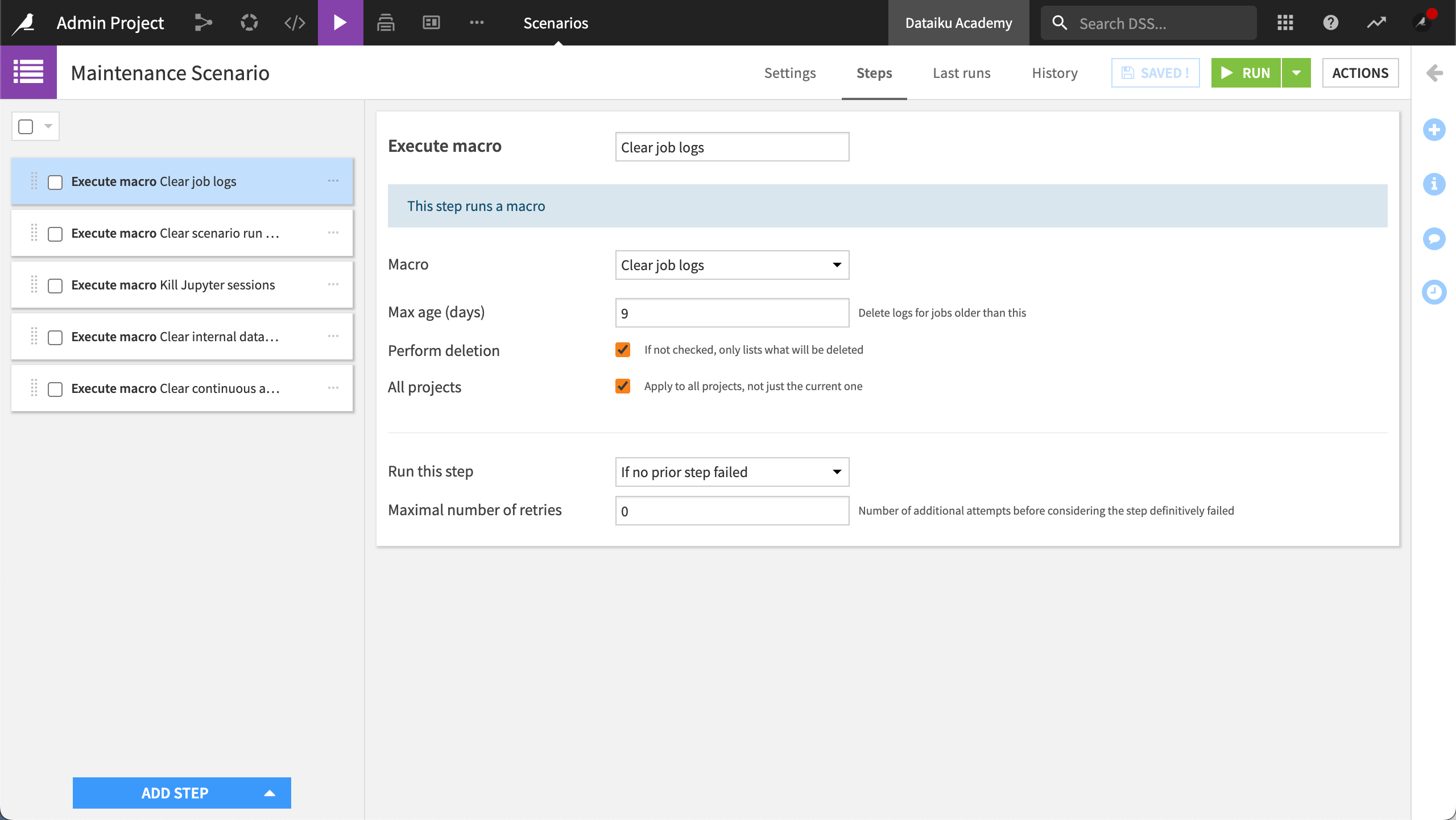1456x820 pixels.
Task: Click the Print/deploy icon in toolbar
Action: click(386, 22)
